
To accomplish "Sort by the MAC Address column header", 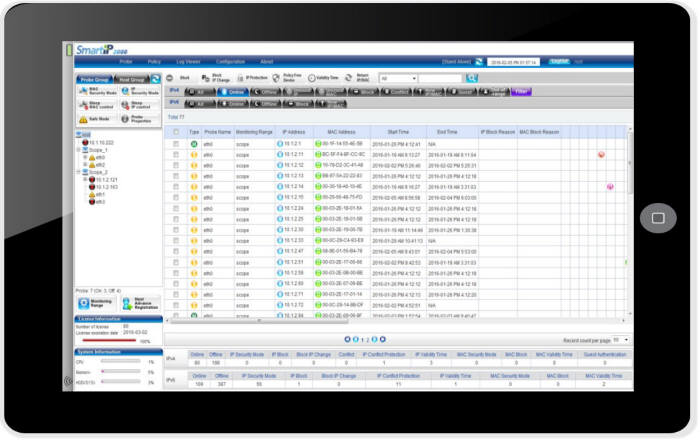I will (x=342, y=132).
